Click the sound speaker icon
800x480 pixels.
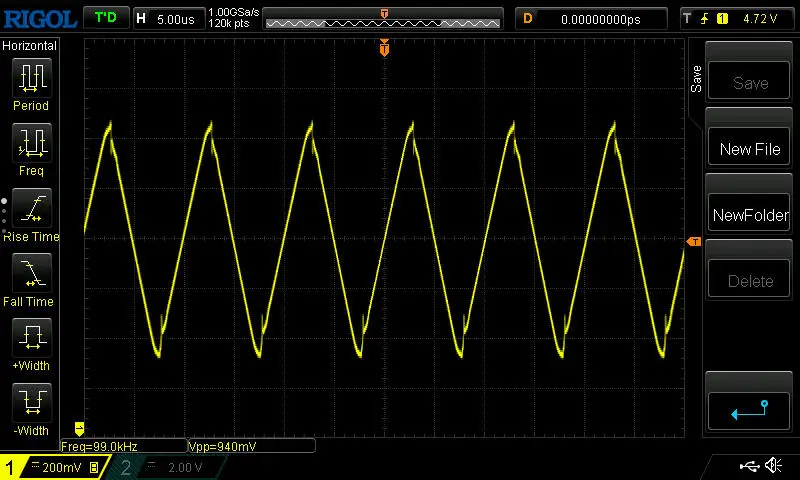774,465
